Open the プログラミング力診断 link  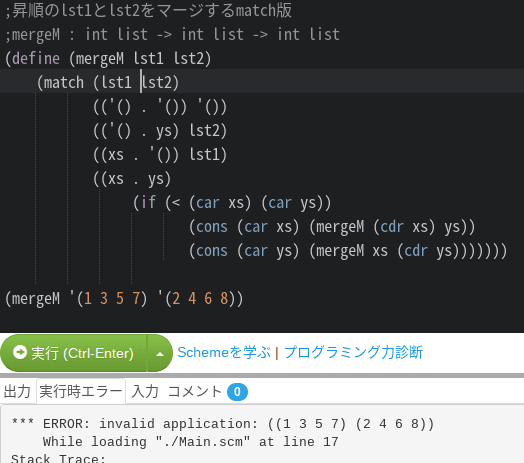pyautogui.click(x=353, y=352)
